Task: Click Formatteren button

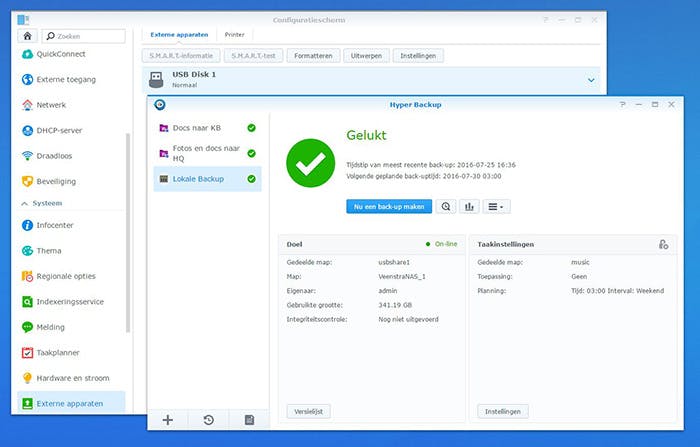Action: click(x=313, y=56)
